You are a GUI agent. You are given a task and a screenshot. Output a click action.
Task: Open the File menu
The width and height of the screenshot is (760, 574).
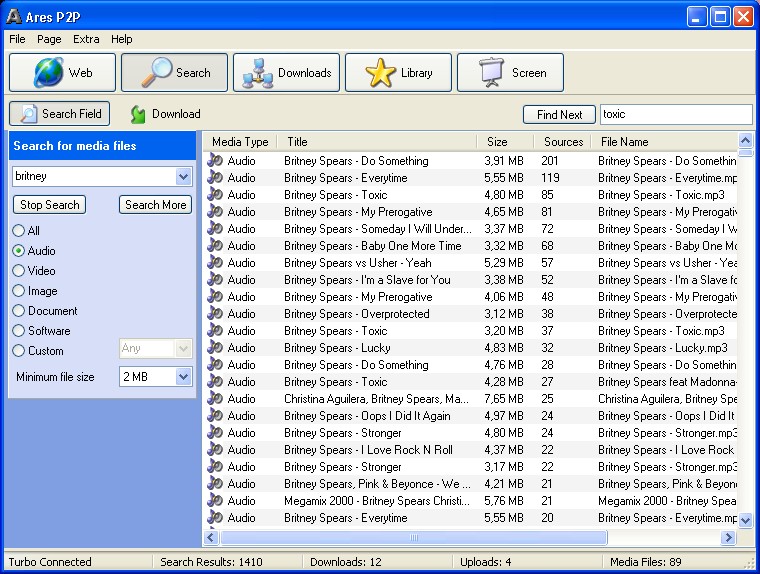pyautogui.click(x=17, y=39)
